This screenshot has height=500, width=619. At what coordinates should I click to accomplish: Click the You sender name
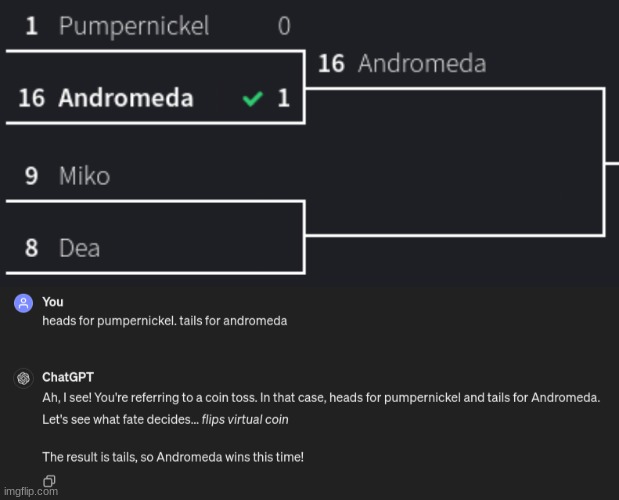pyautogui.click(x=53, y=301)
